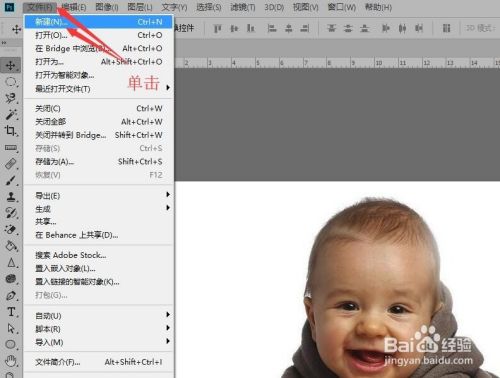Choose 共享... menu entry

pos(99,222)
